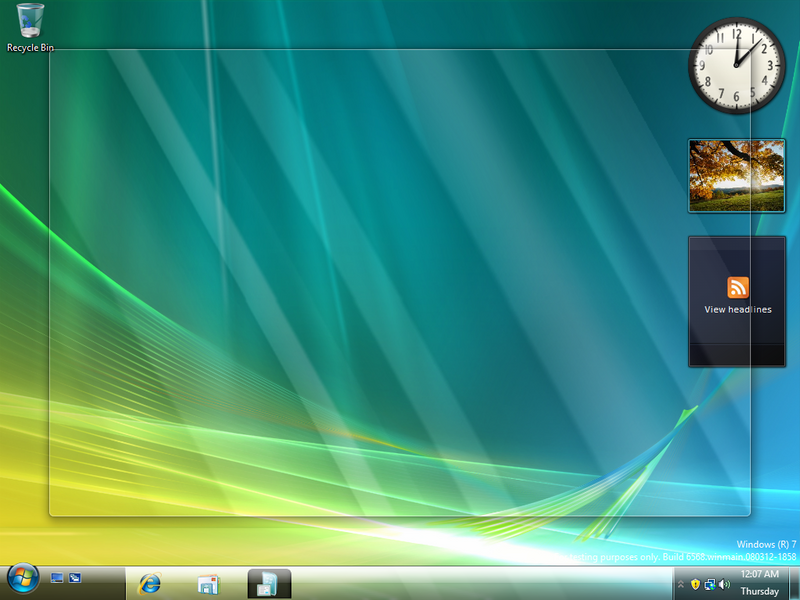Open the second taskbar icon with floppy disk
This screenshot has height=600, width=800.
(x=208, y=584)
